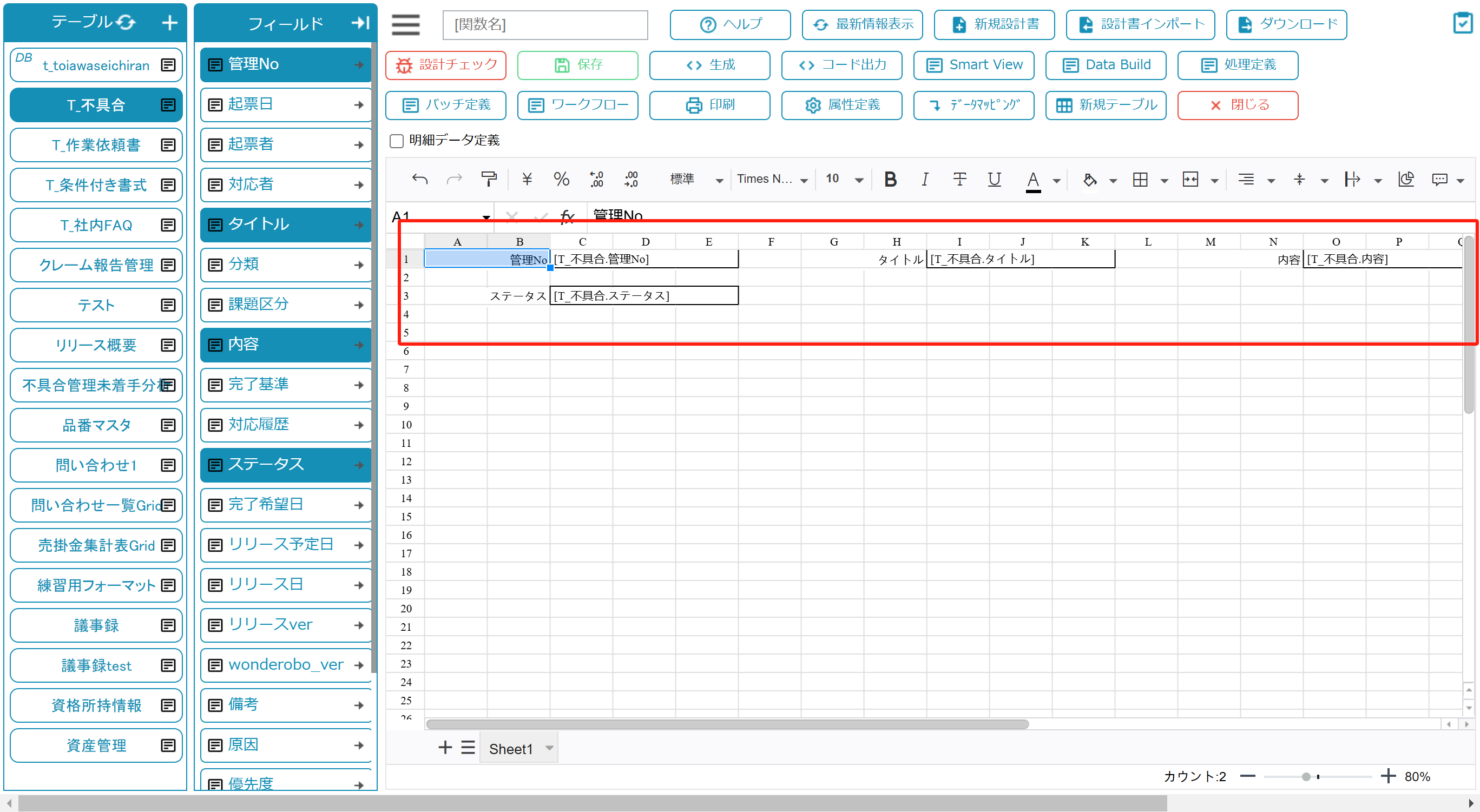
Task: Click the increase decimal places icon
Action: click(596, 179)
